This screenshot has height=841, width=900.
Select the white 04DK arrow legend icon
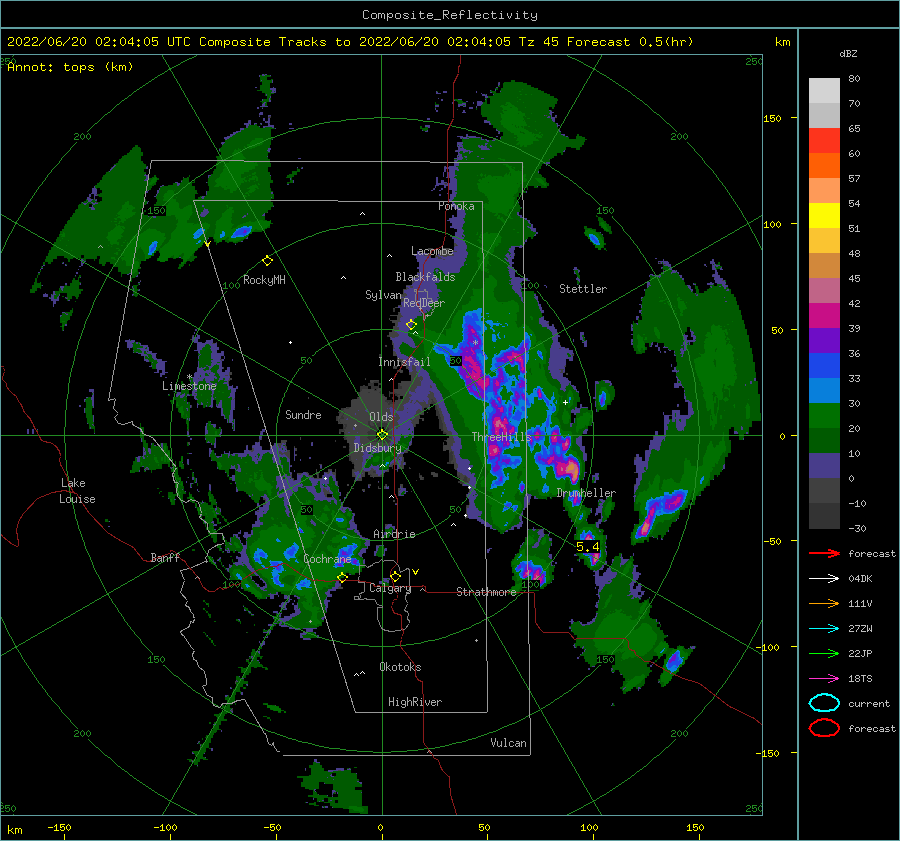click(x=824, y=578)
